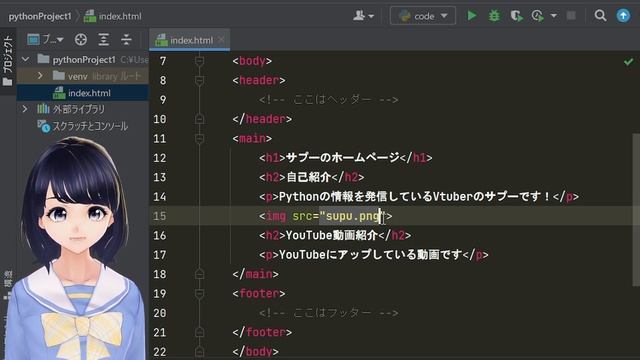Select index.html in the project tree

(x=82, y=93)
